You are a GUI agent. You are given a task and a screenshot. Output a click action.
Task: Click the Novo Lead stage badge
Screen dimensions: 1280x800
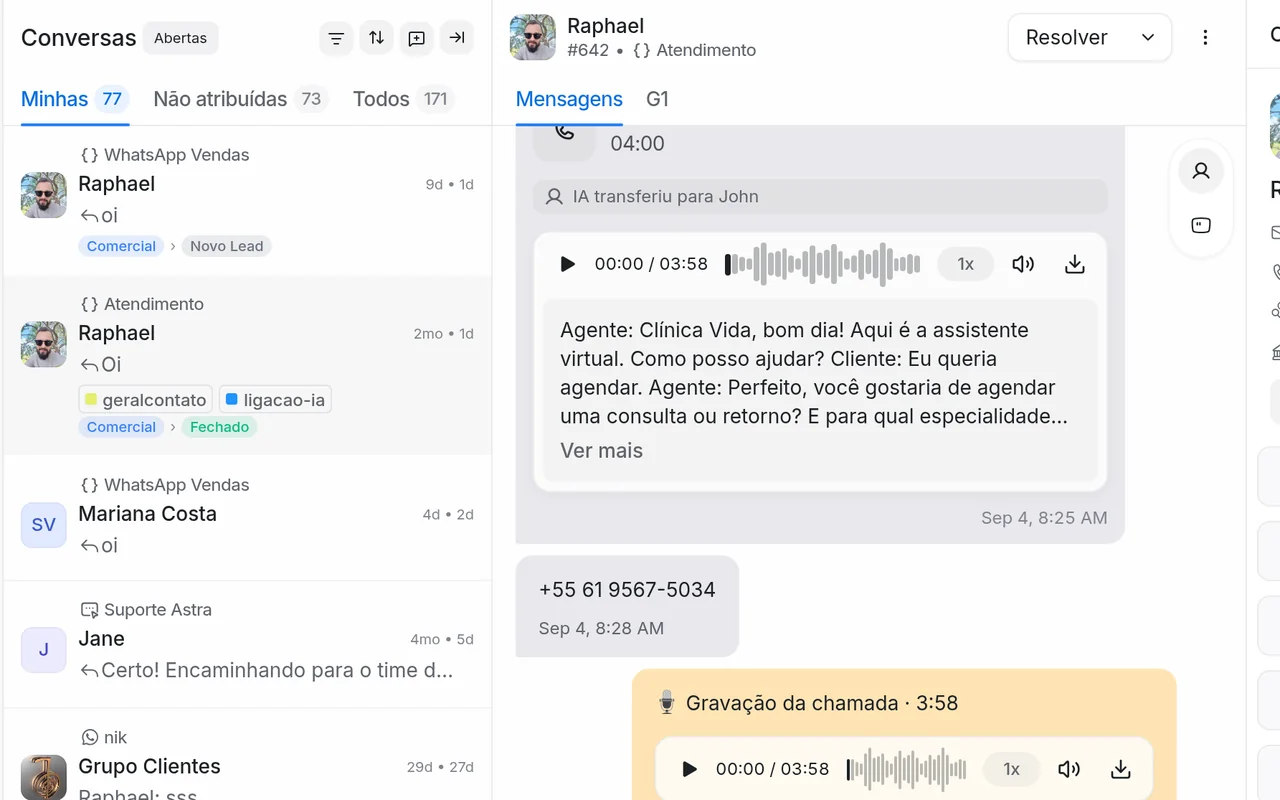click(x=227, y=246)
